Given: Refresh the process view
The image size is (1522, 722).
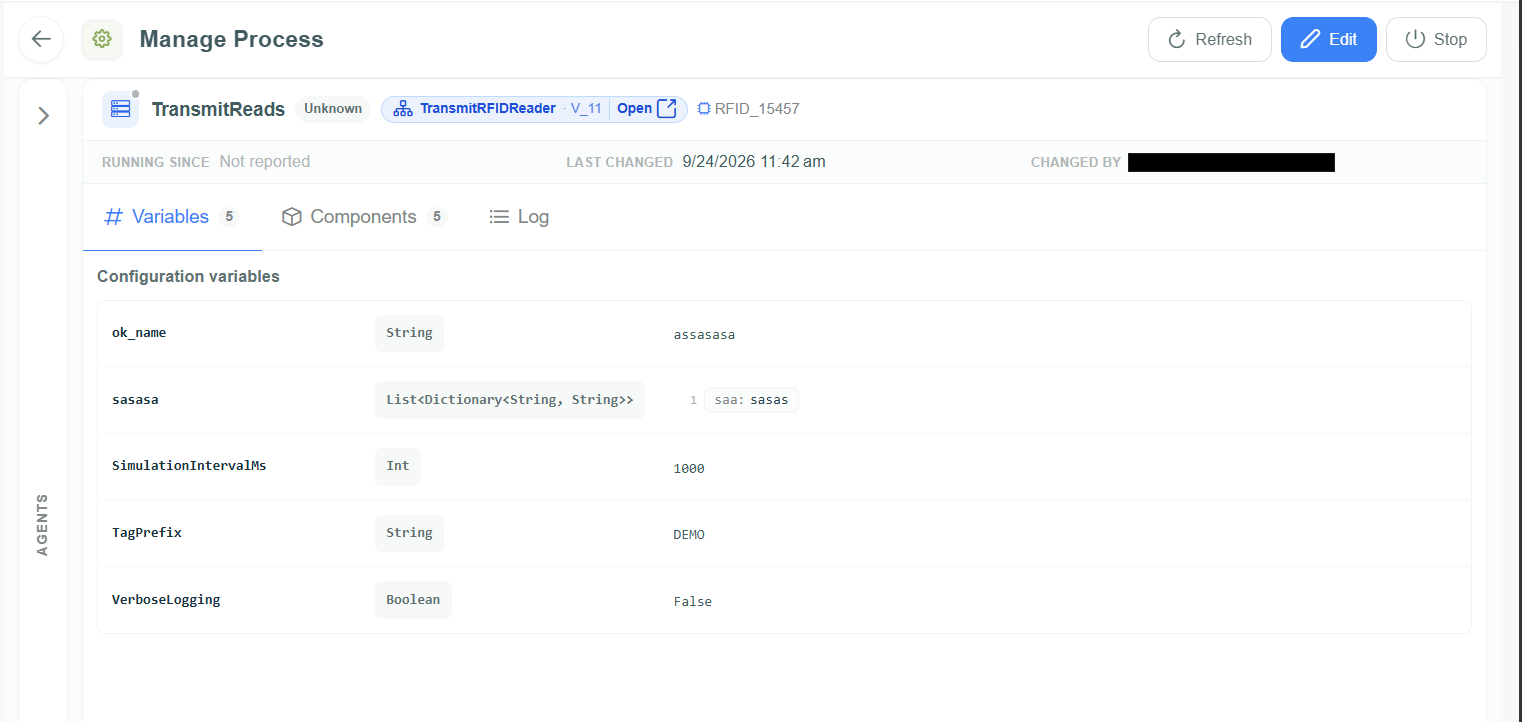Looking at the screenshot, I should point(1210,40).
